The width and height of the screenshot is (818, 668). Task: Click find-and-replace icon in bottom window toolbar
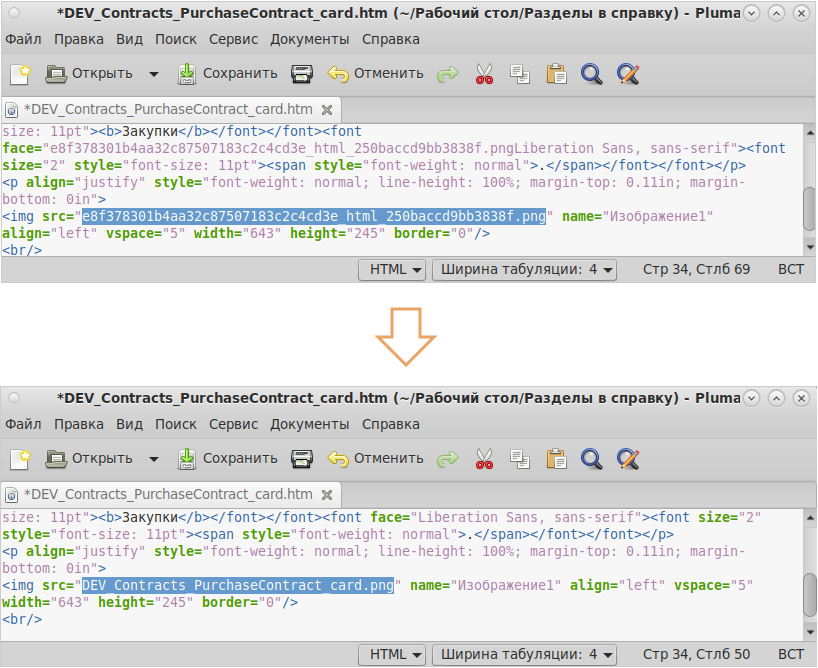627,459
